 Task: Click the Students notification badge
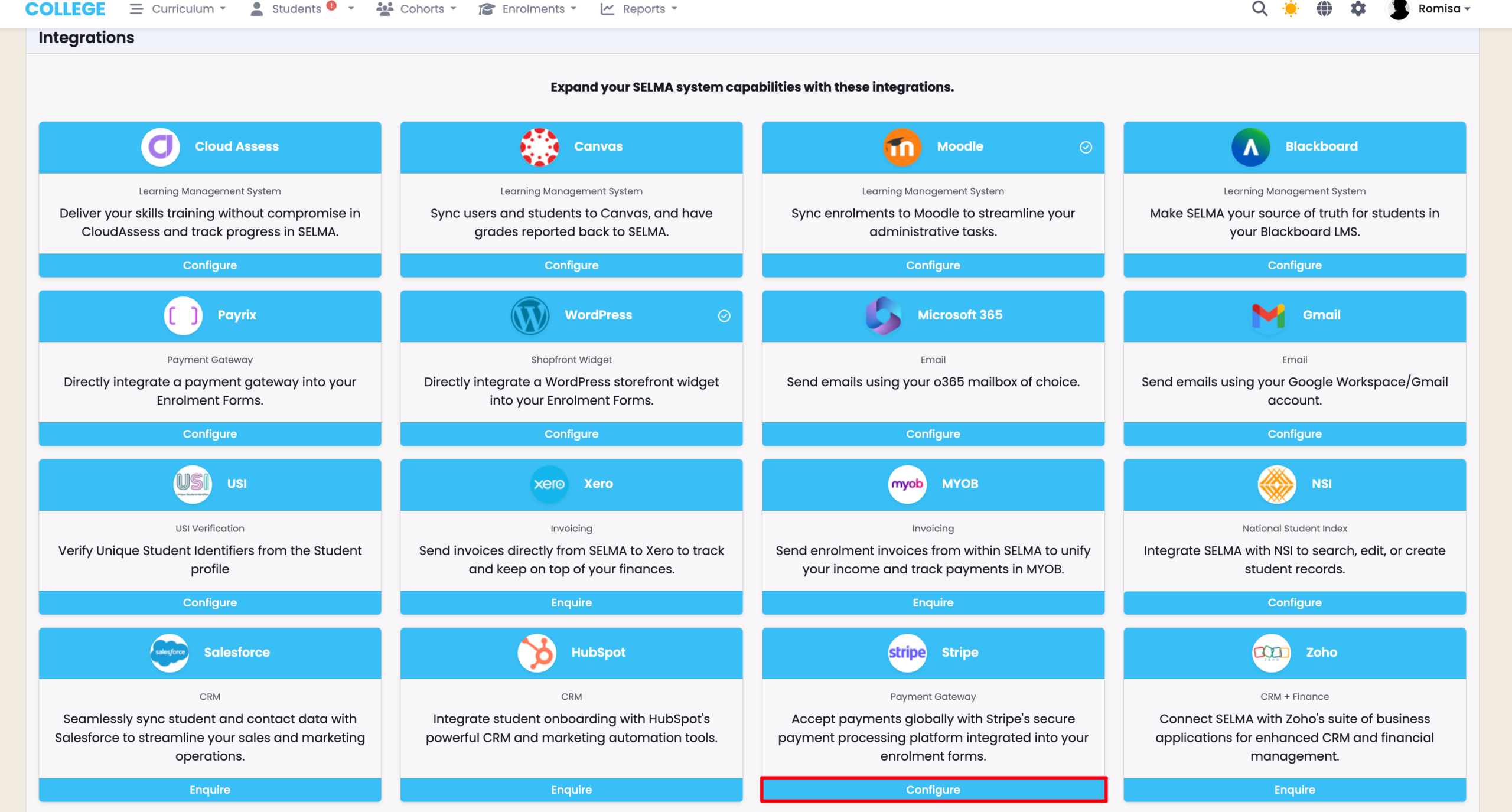point(331,5)
